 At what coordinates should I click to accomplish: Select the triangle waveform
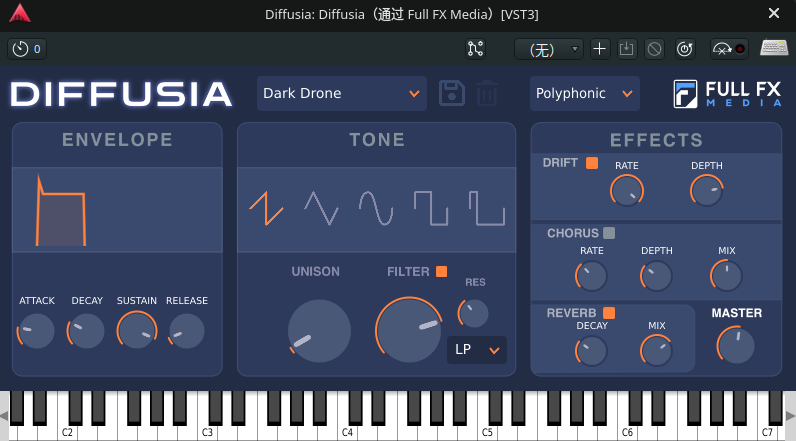(321, 208)
